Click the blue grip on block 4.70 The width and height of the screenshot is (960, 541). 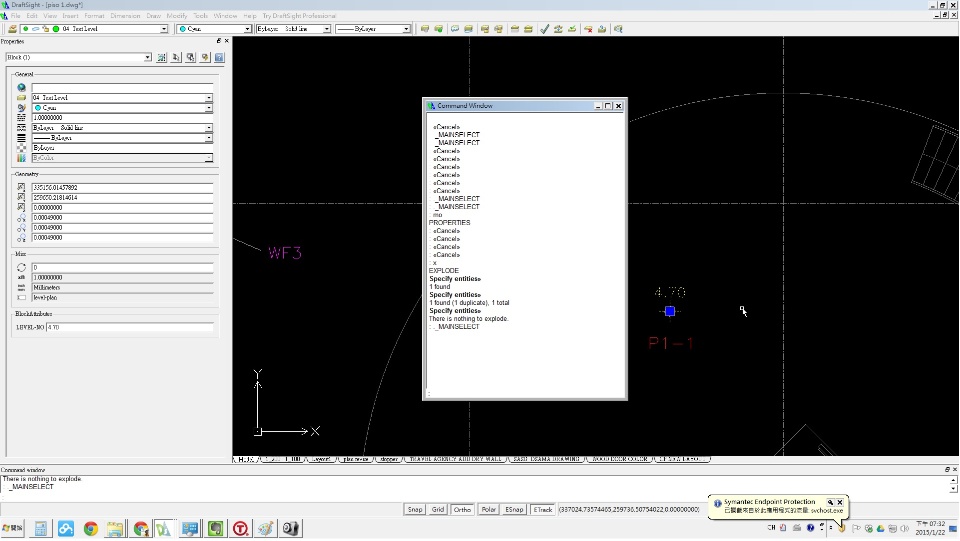coord(670,312)
